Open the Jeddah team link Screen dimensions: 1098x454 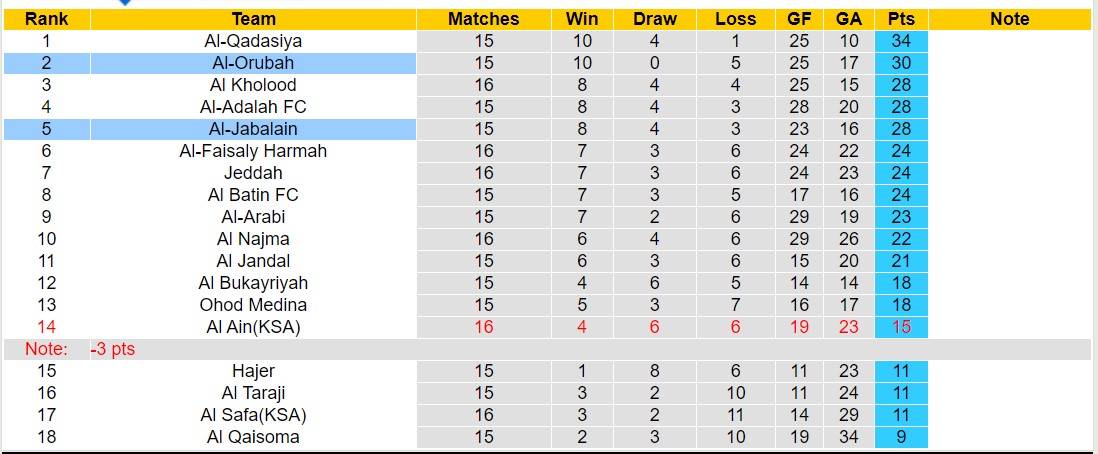point(253,173)
